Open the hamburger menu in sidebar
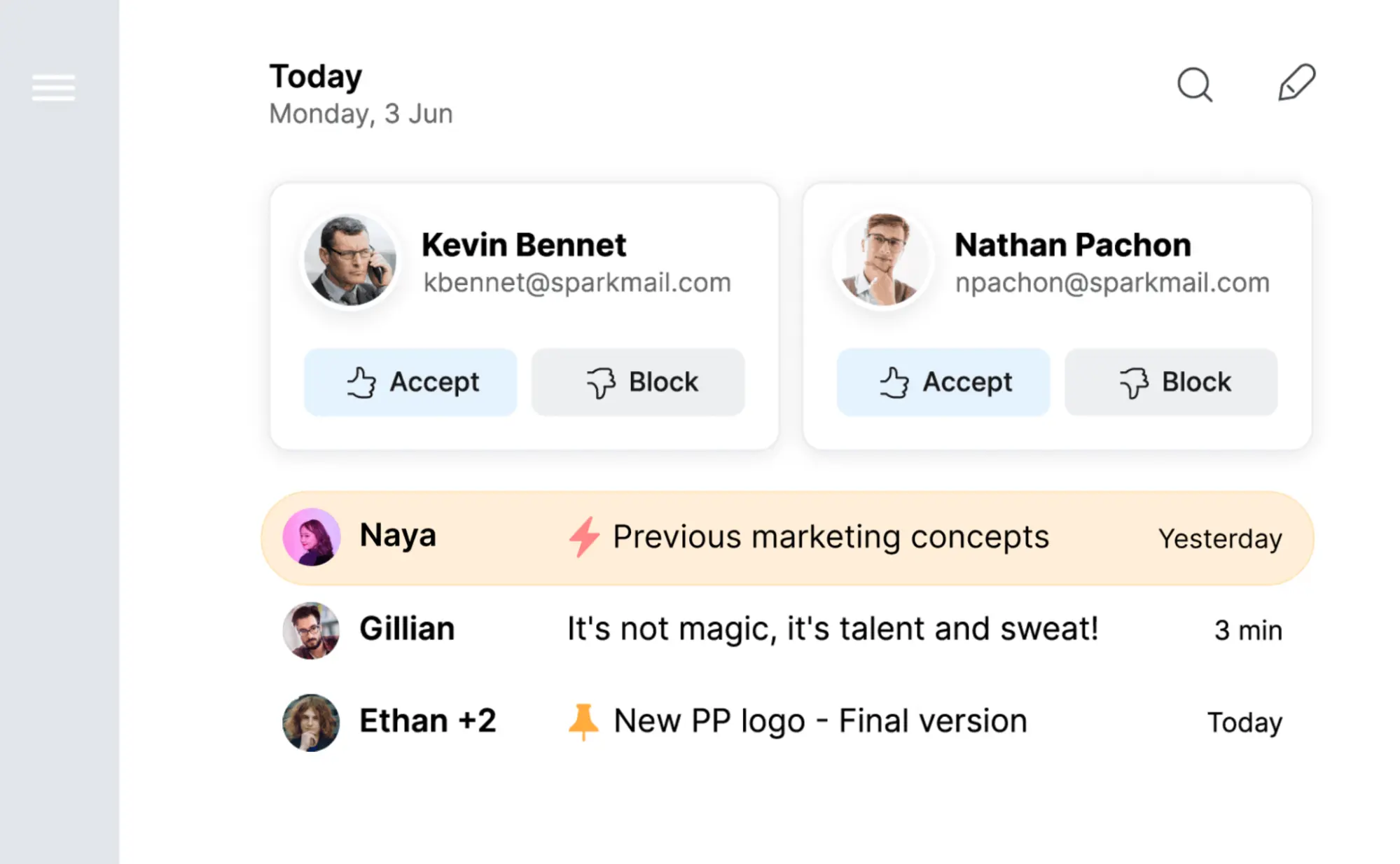Screen dimensions: 1400x864 tap(53, 88)
